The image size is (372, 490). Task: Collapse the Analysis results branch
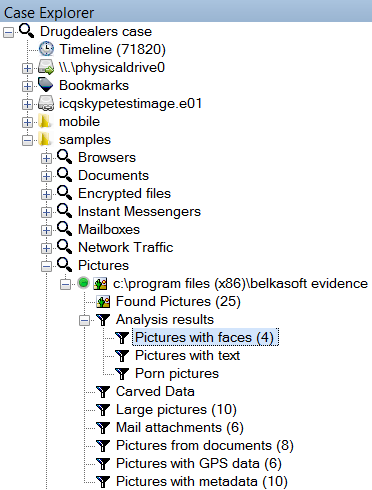84,321
